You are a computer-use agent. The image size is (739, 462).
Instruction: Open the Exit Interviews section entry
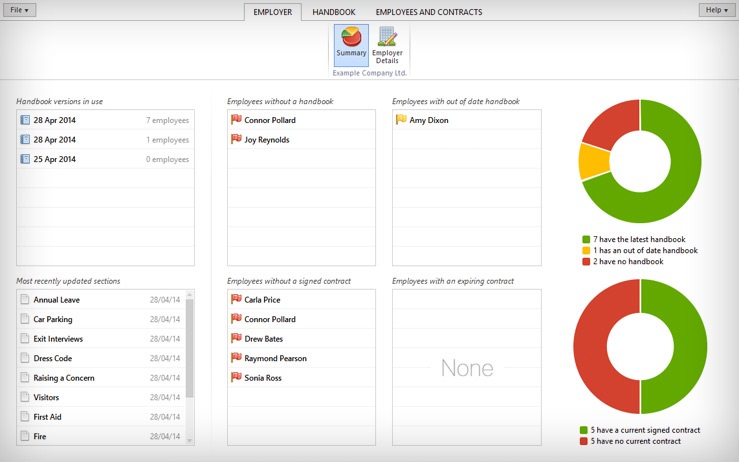[x=58, y=339]
